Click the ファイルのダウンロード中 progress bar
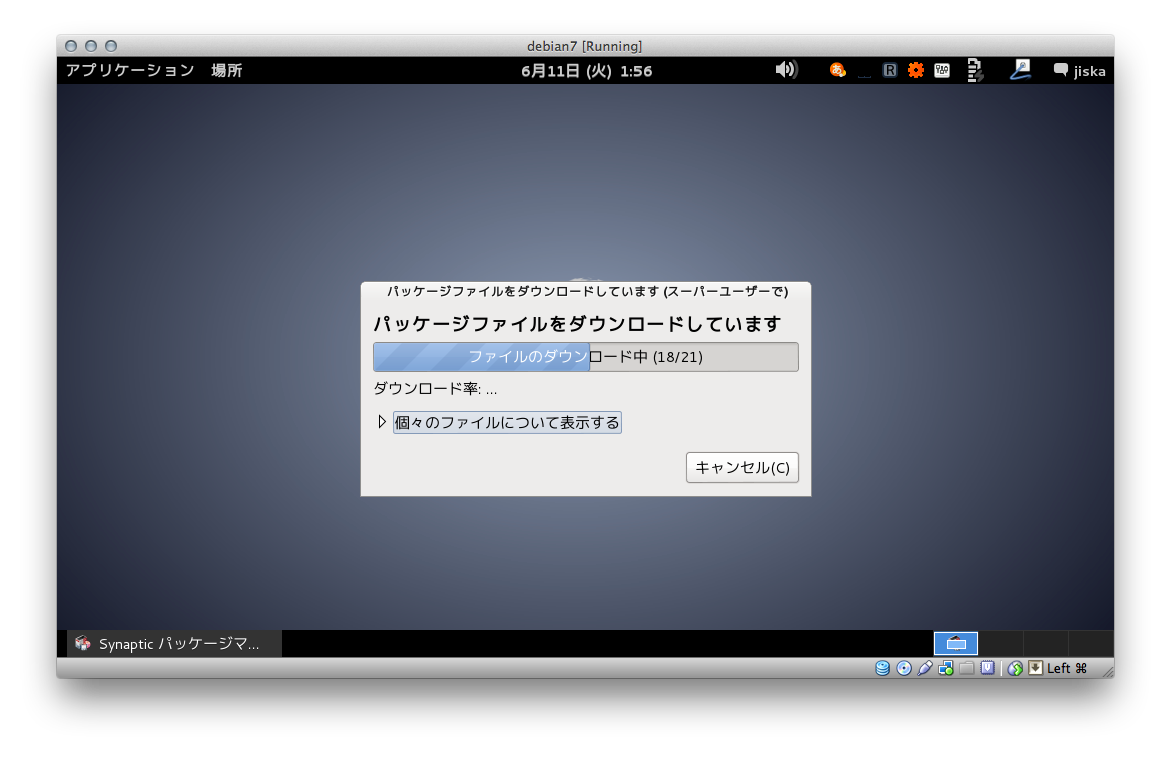 [x=586, y=357]
